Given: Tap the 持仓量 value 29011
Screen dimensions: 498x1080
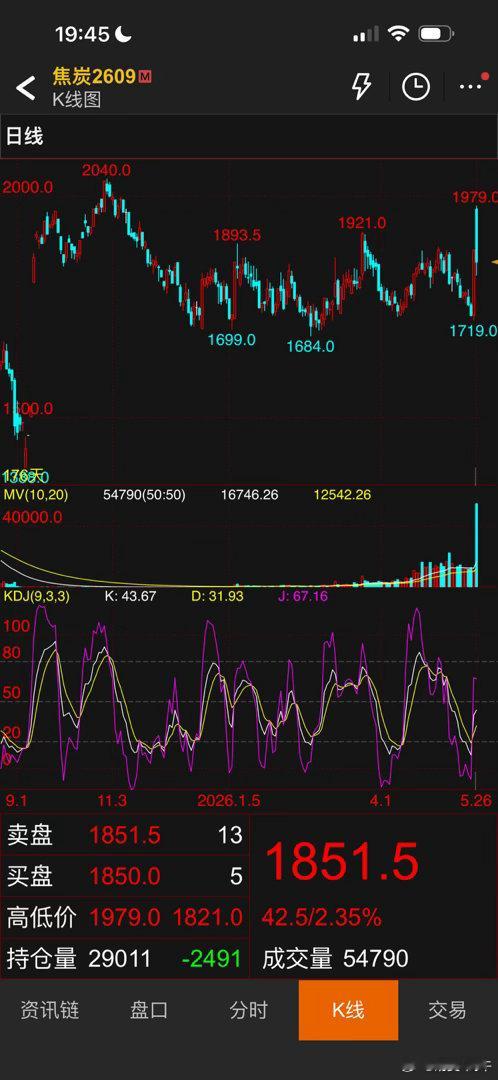Looking at the screenshot, I should (119, 958).
